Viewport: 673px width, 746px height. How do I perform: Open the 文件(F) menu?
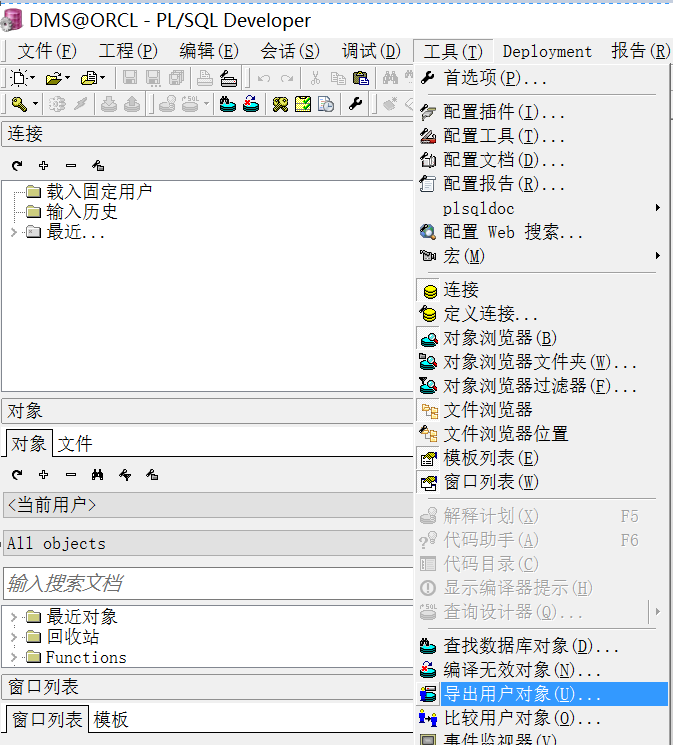47,51
